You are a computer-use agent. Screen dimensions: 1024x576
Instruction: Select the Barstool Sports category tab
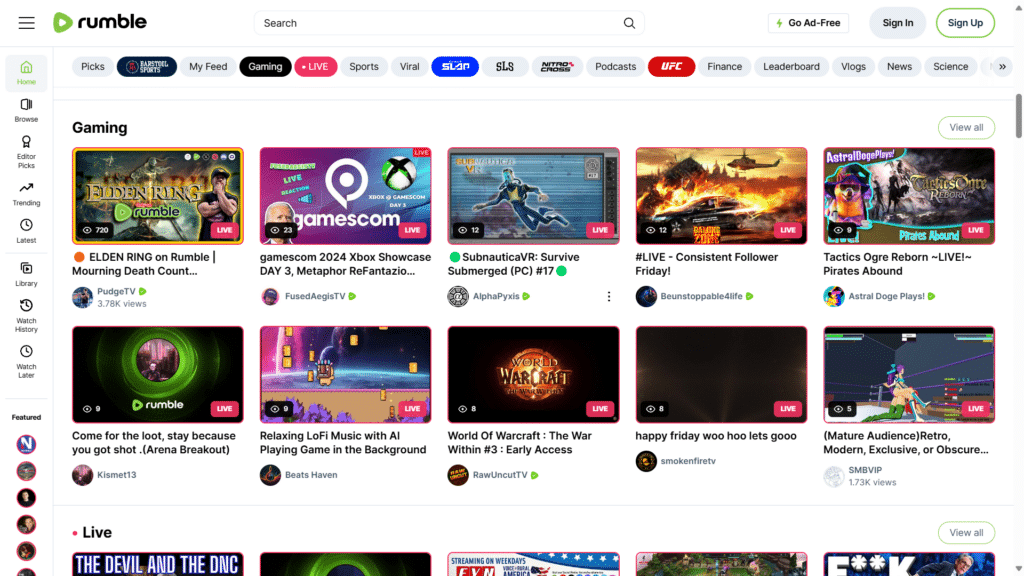[146, 67]
